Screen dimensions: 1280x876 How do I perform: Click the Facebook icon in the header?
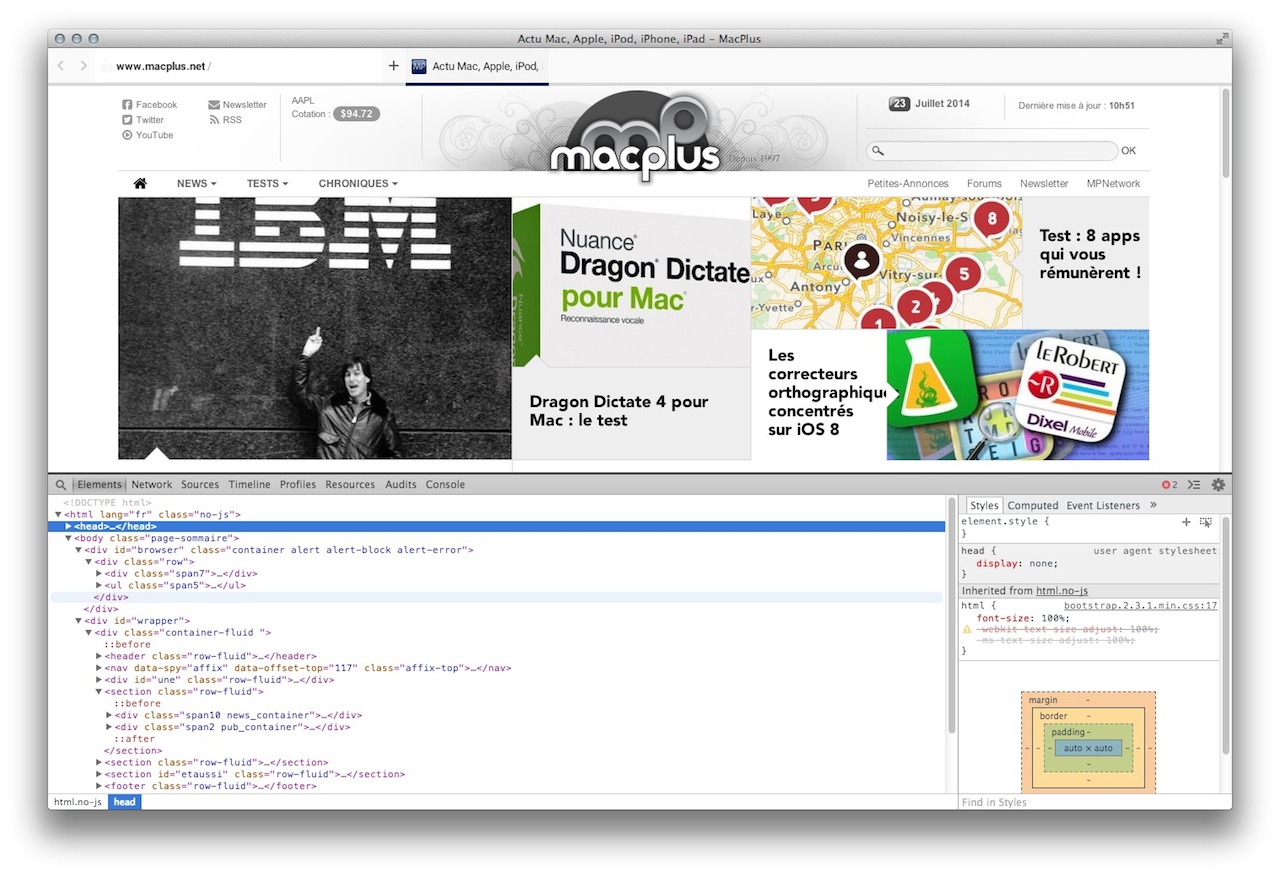coord(127,105)
